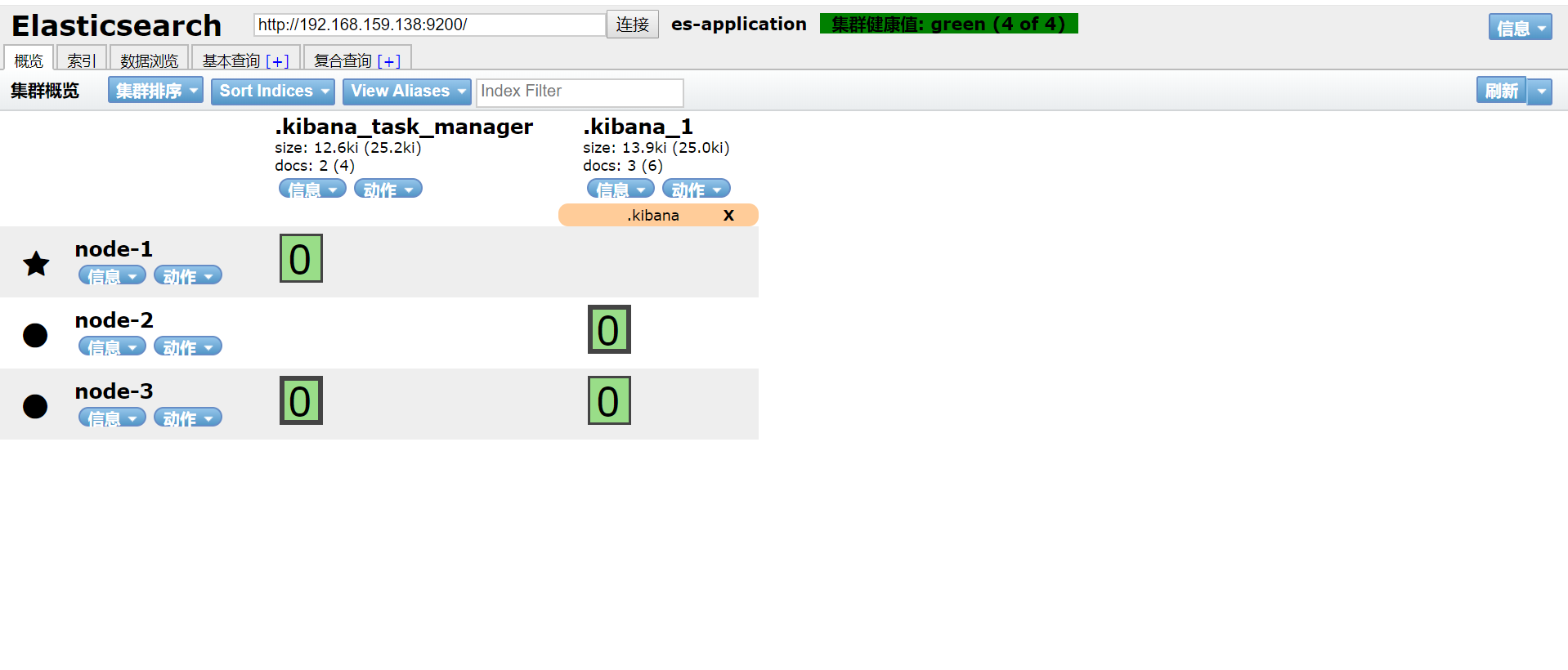This screenshot has height=670, width=1568.
Task: Open 动作 dropdown for node-2
Action: tap(188, 346)
